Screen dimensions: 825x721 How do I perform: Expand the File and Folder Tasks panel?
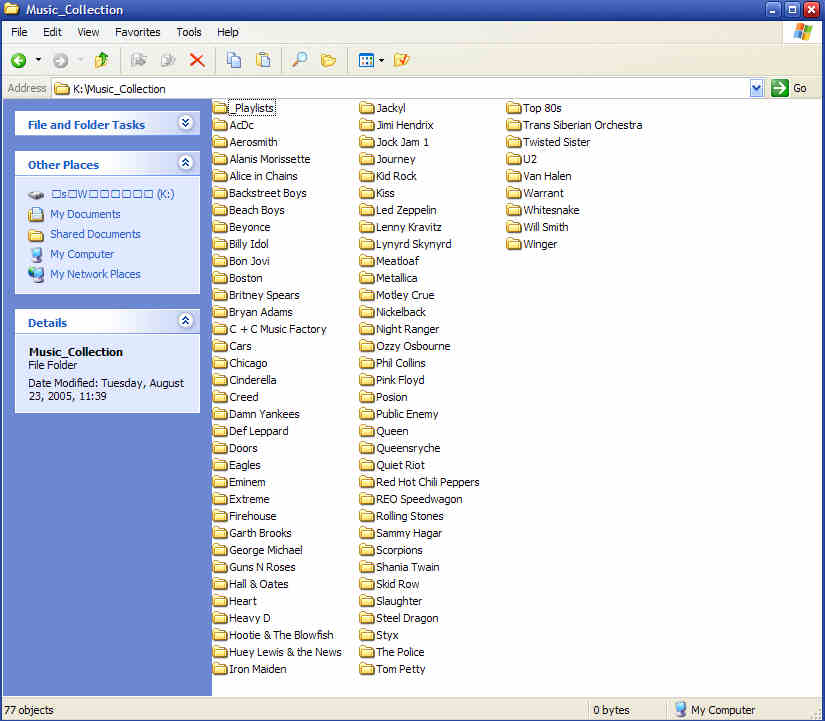point(185,123)
